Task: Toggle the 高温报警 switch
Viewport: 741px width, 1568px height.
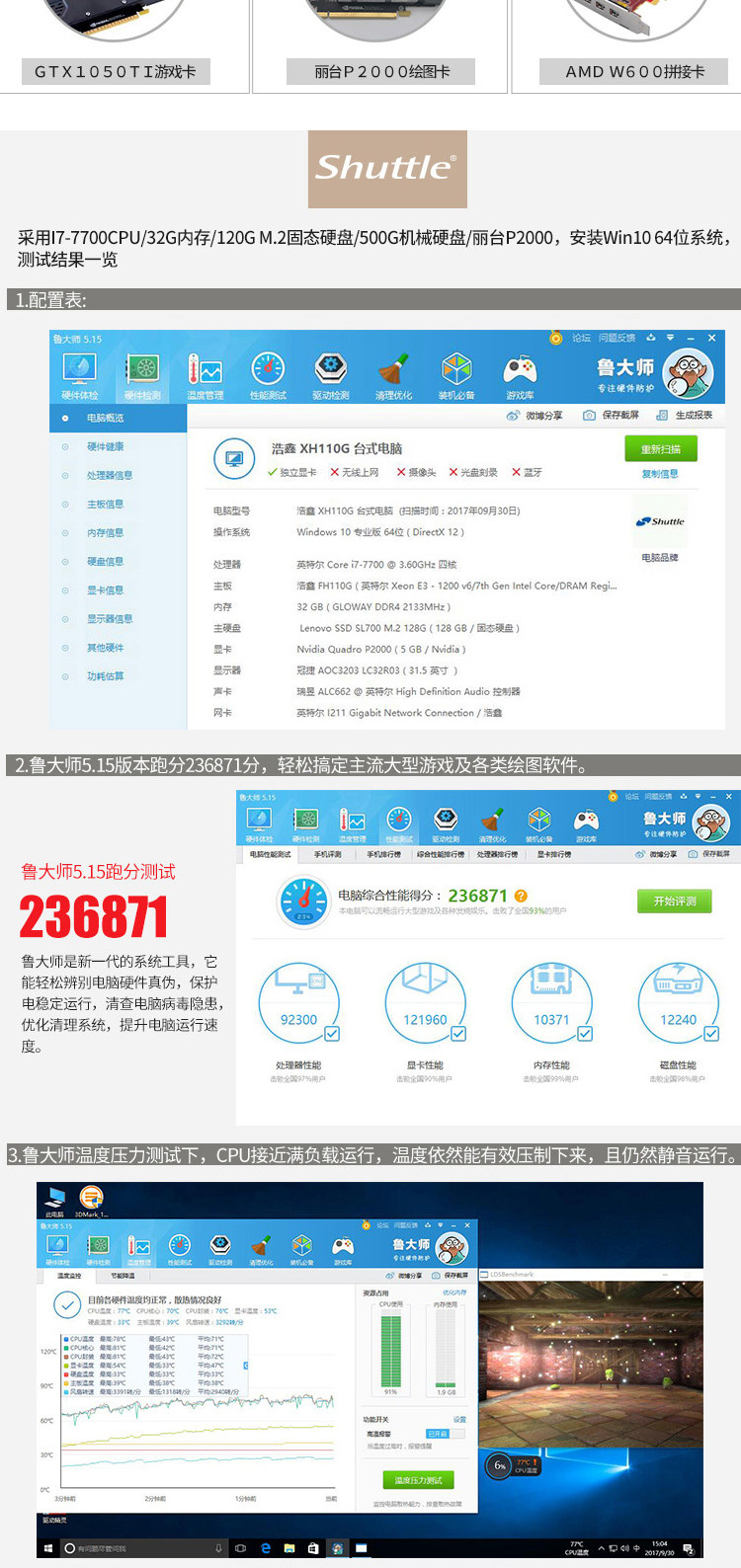Action: coord(444,1434)
